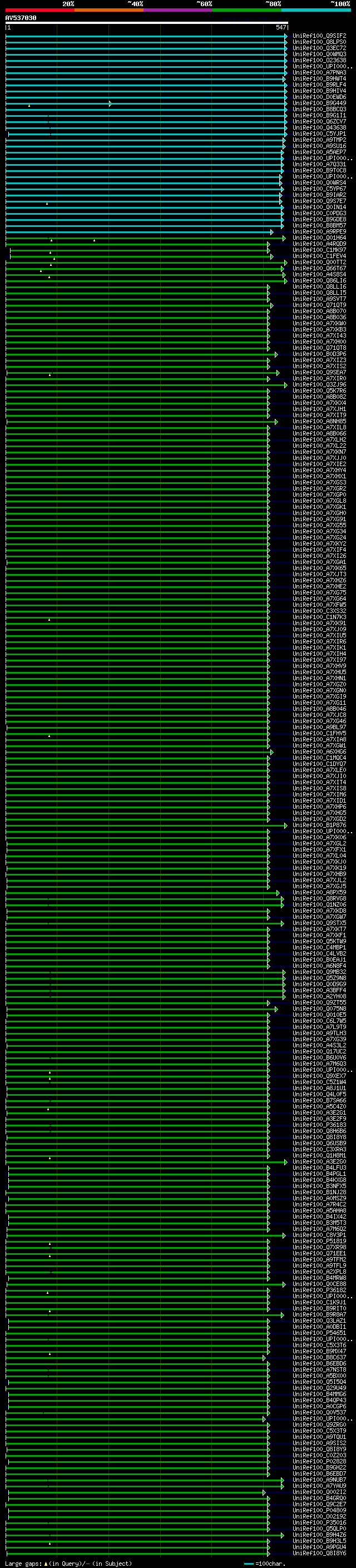This screenshot has width=356, height=1568.
Task: Select UniRef100_A3BFF4 entry
Action: click(x=319, y=990)
